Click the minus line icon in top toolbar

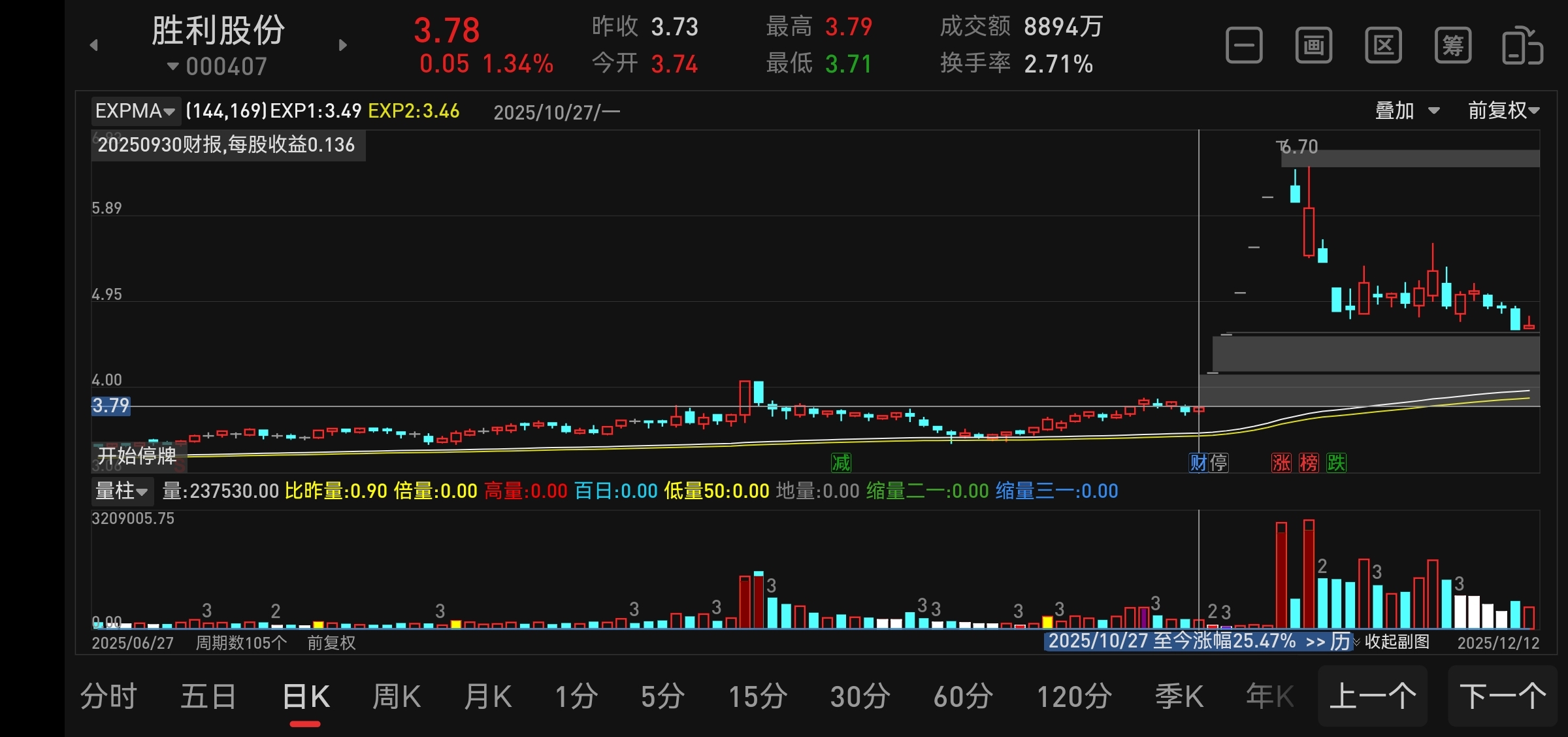pyautogui.click(x=1244, y=46)
